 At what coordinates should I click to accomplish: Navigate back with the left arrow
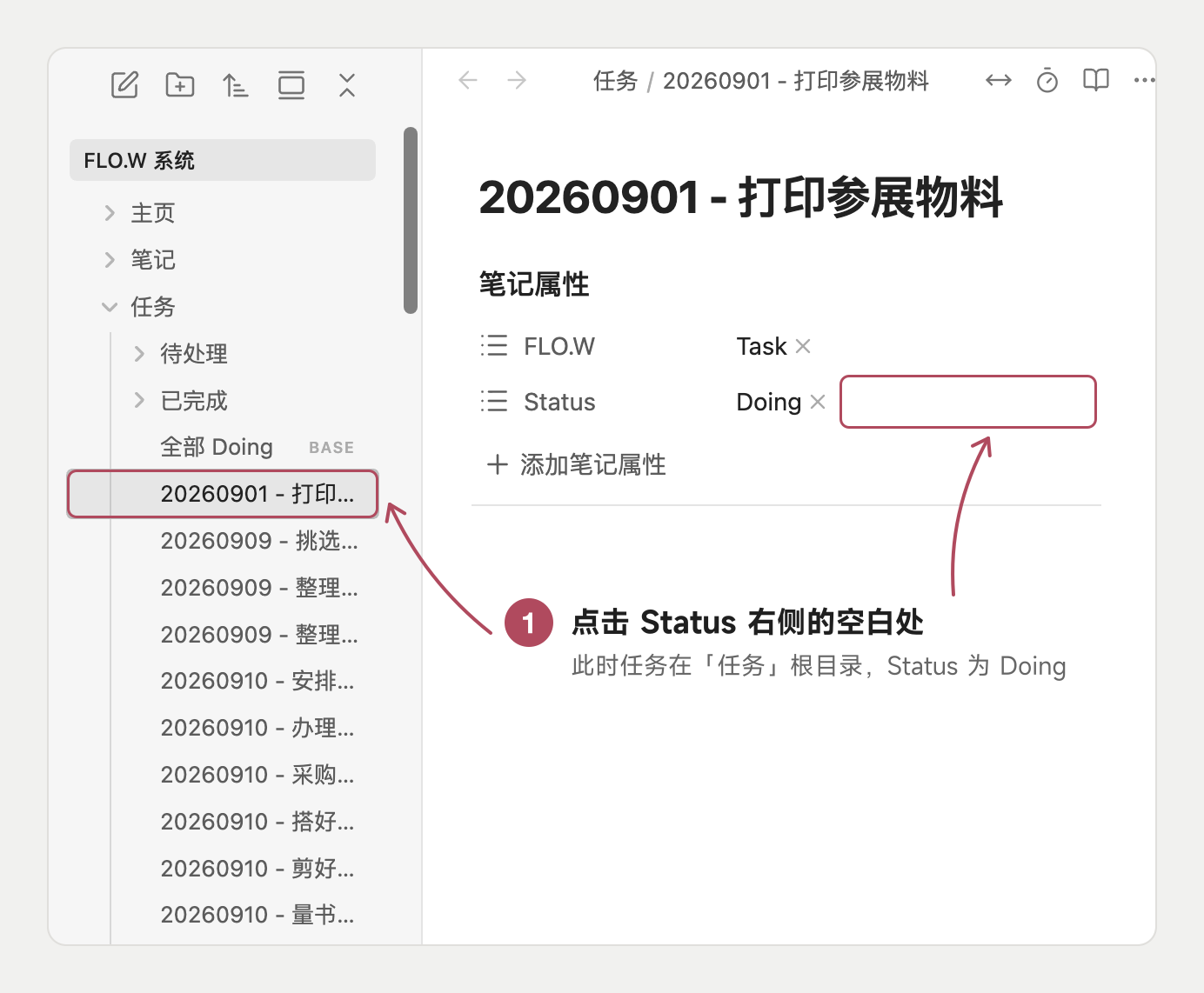click(468, 81)
